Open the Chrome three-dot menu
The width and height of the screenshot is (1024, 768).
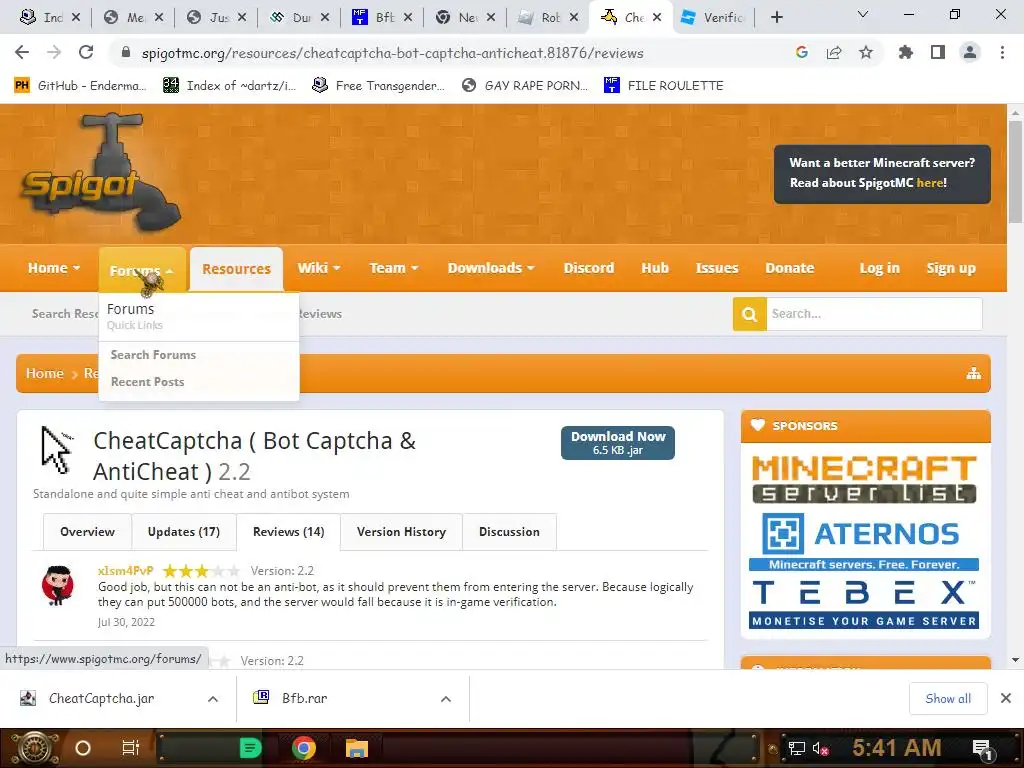click(1002, 52)
